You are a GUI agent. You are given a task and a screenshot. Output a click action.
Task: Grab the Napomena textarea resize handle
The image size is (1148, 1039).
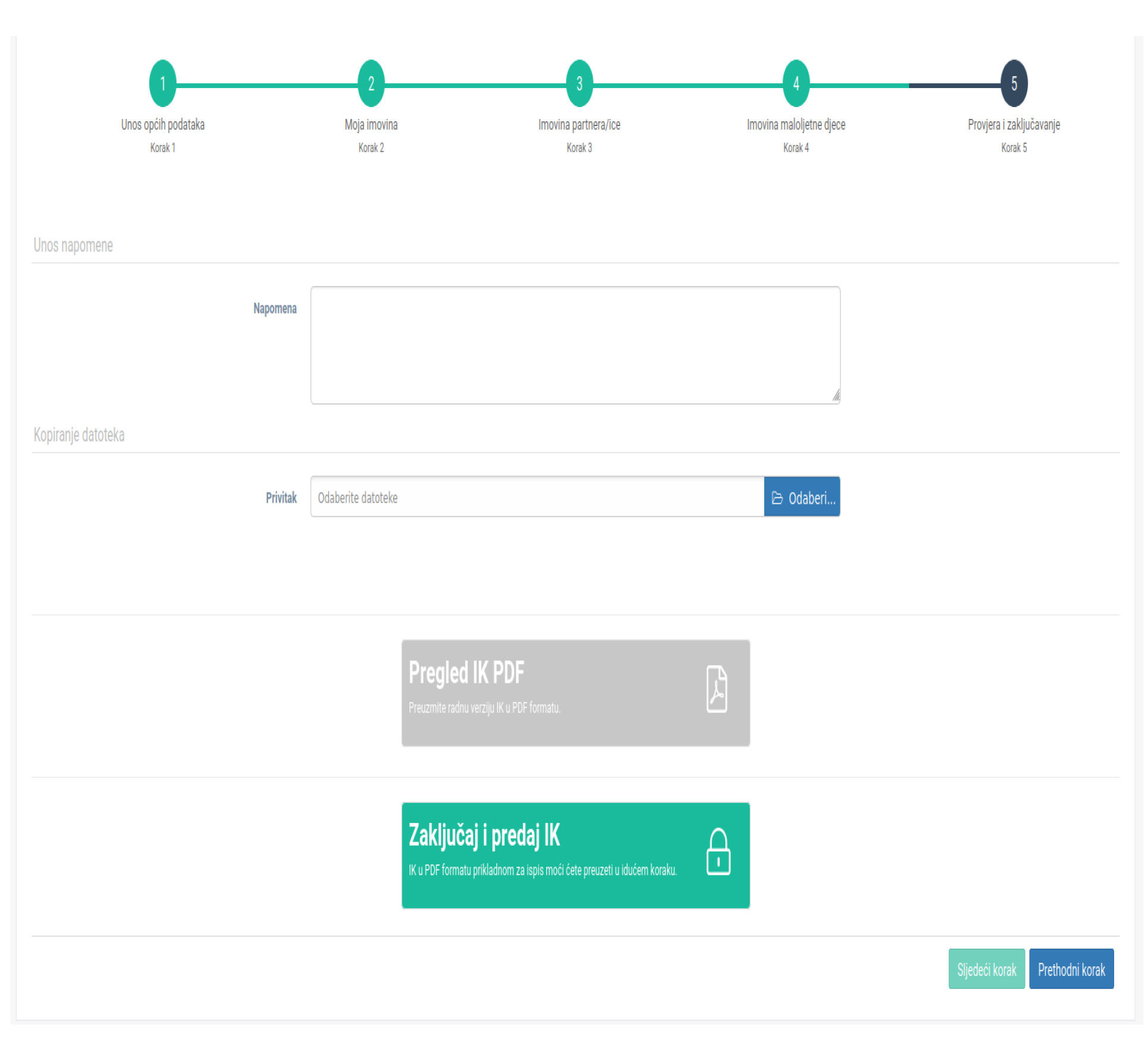[x=836, y=395]
